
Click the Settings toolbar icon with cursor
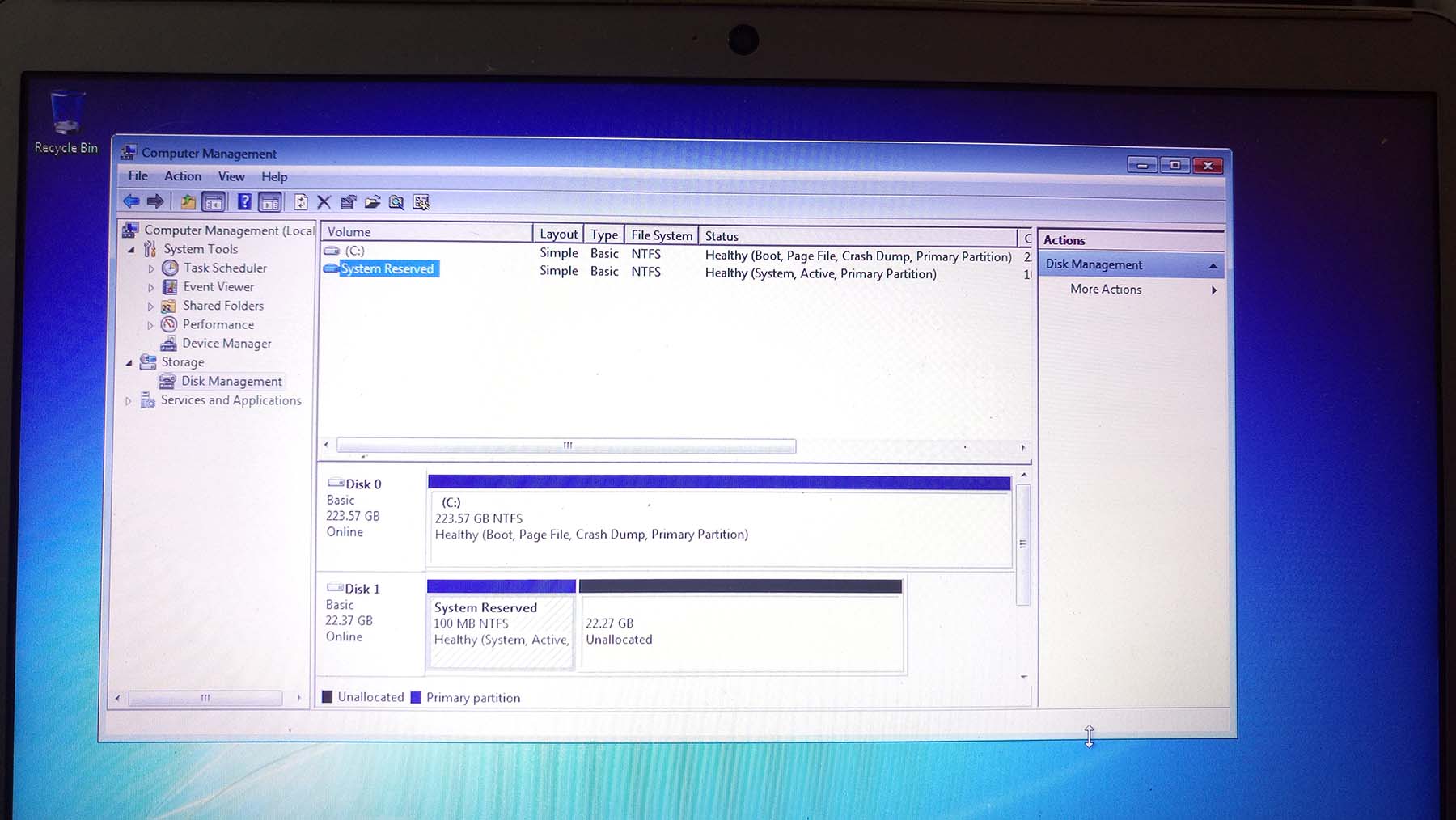(421, 202)
